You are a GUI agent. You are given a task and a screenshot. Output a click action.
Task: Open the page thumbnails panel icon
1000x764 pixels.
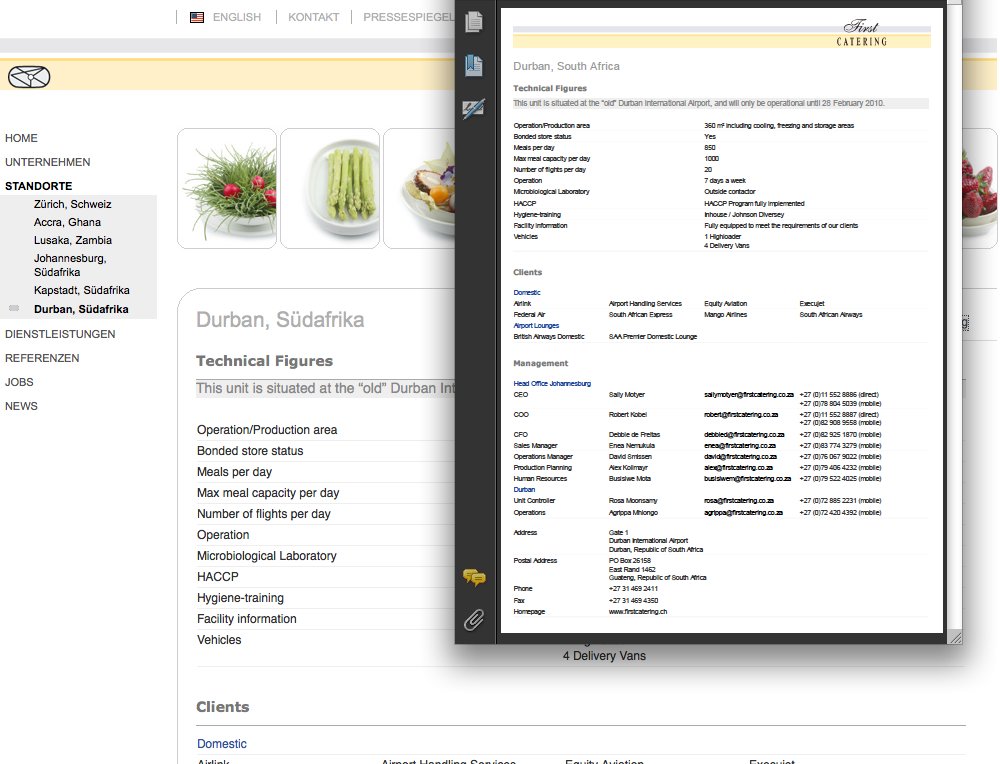click(x=474, y=22)
